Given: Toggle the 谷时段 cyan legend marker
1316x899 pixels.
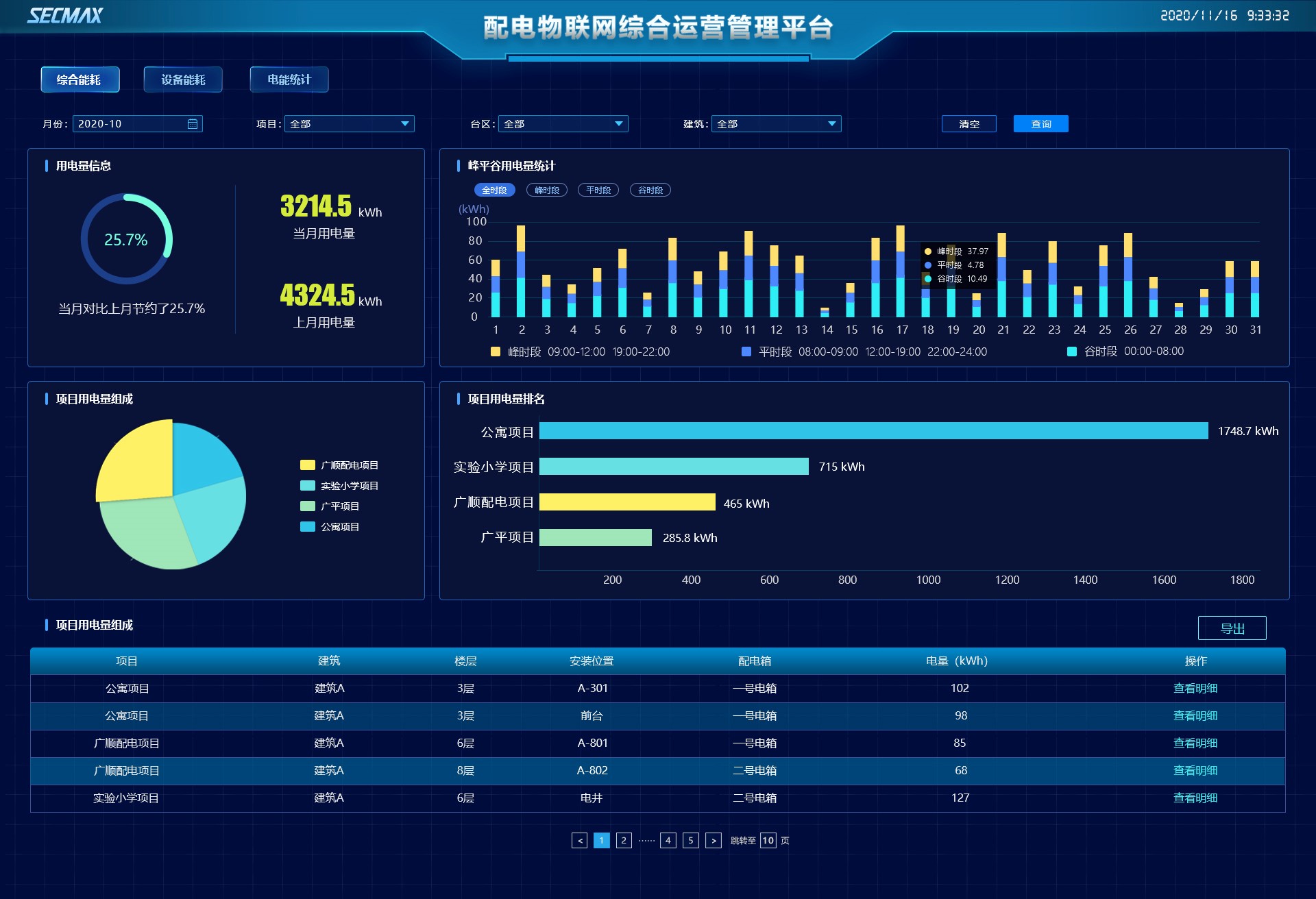Looking at the screenshot, I should click(1072, 352).
